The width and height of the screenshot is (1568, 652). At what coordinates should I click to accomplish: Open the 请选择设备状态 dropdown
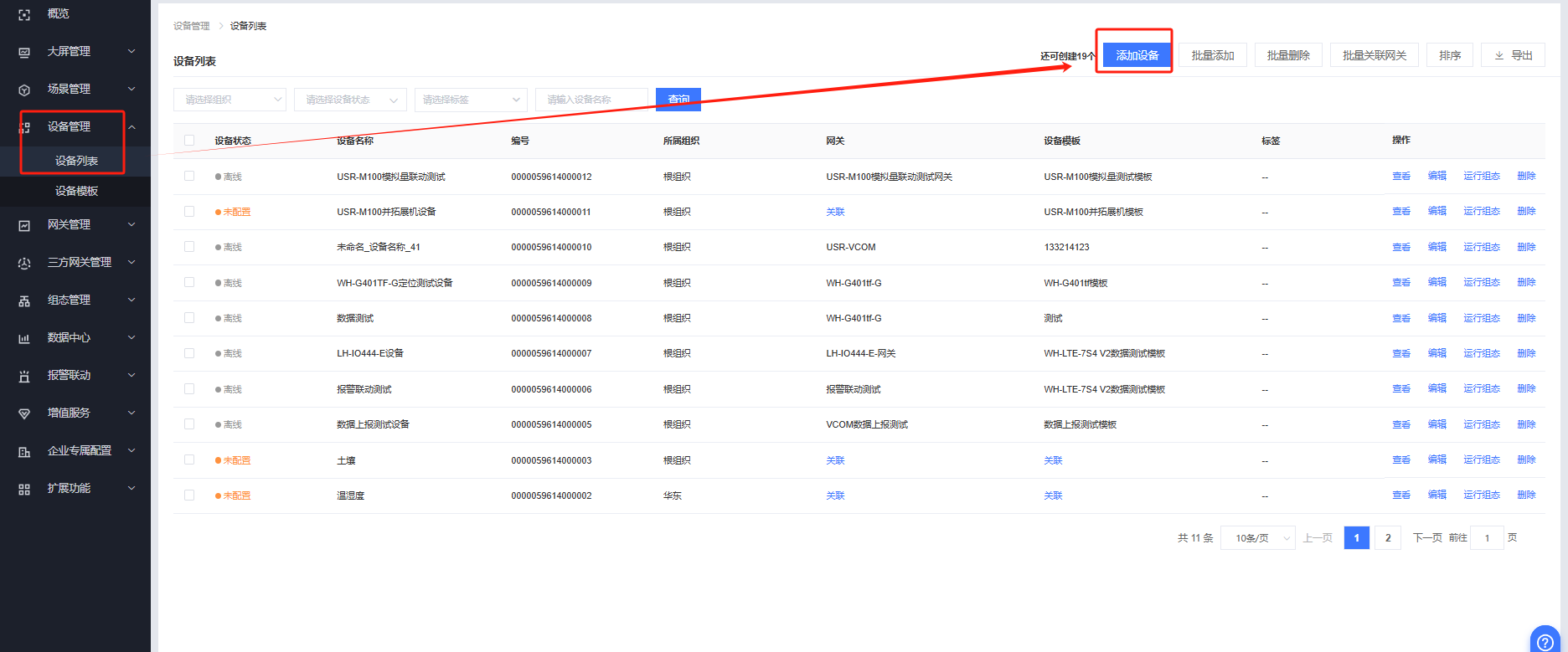click(x=350, y=100)
